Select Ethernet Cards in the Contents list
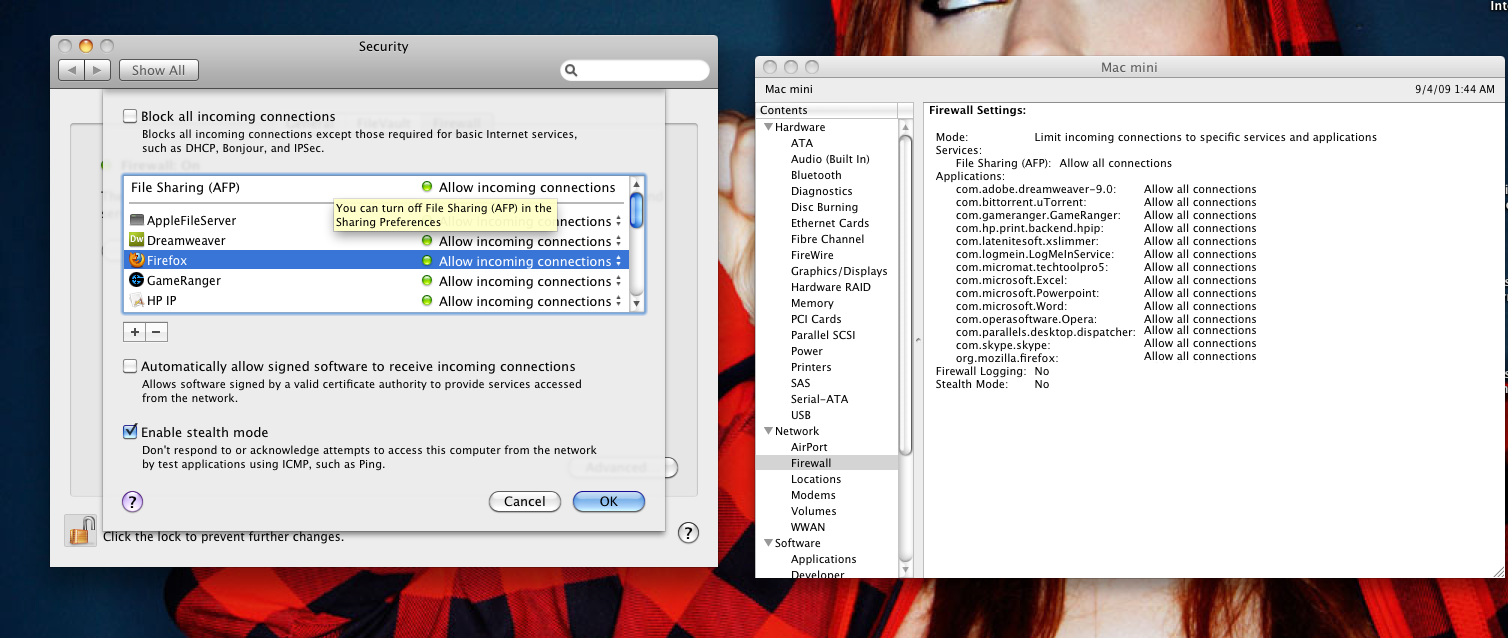Image resolution: width=1508 pixels, height=638 pixels. point(830,223)
